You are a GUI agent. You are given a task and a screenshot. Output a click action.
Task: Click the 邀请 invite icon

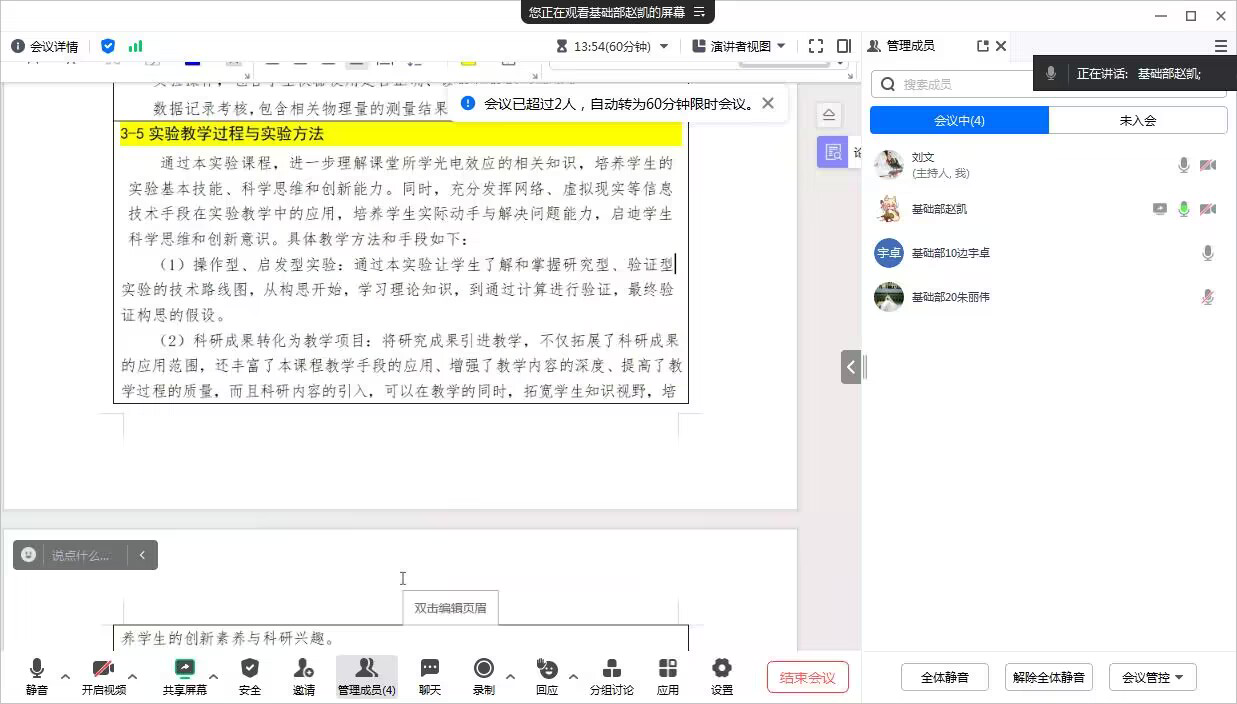click(304, 669)
